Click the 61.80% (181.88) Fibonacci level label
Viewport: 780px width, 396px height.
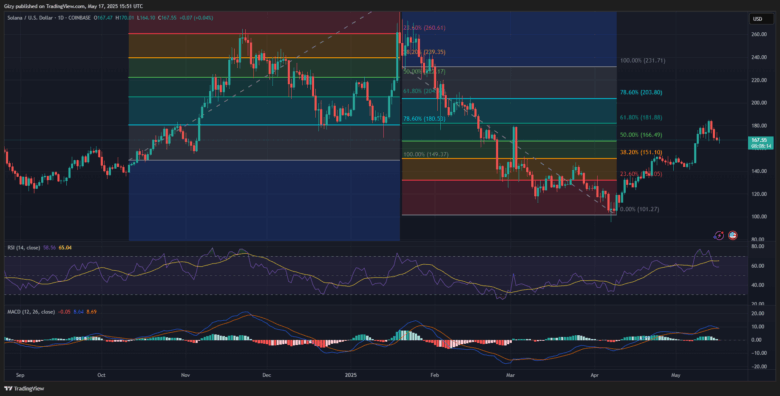tap(642, 118)
